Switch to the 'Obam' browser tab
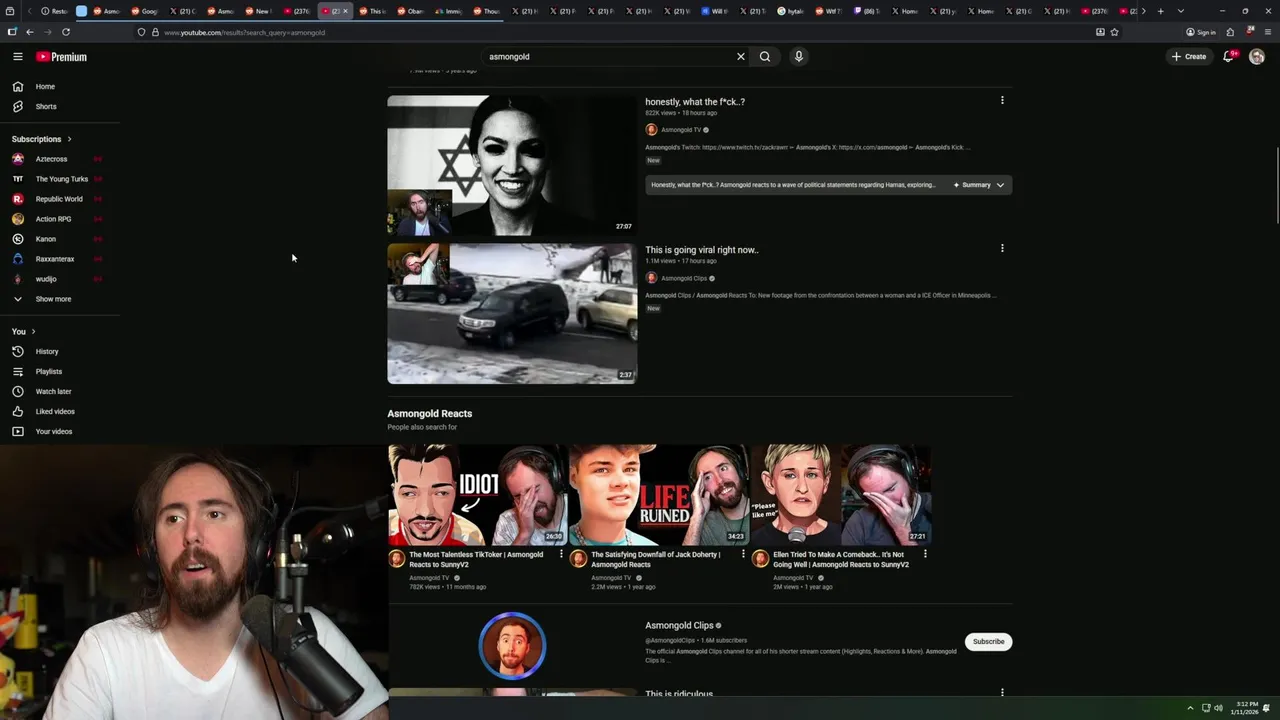The height and width of the screenshot is (720, 1280). tap(410, 11)
